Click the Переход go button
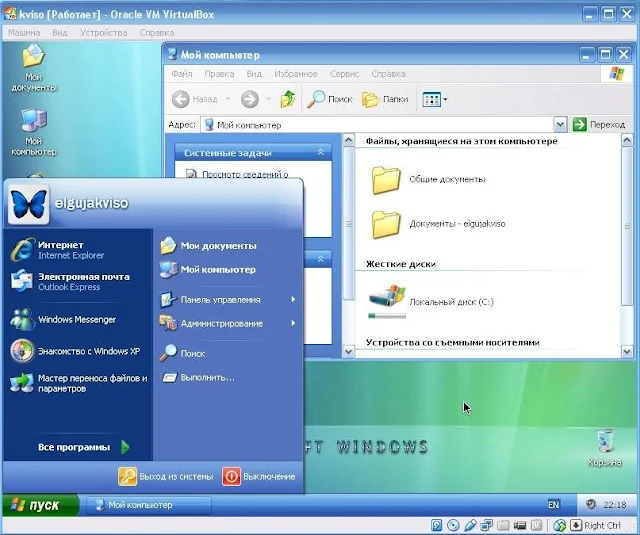This screenshot has width=640, height=535. point(599,125)
